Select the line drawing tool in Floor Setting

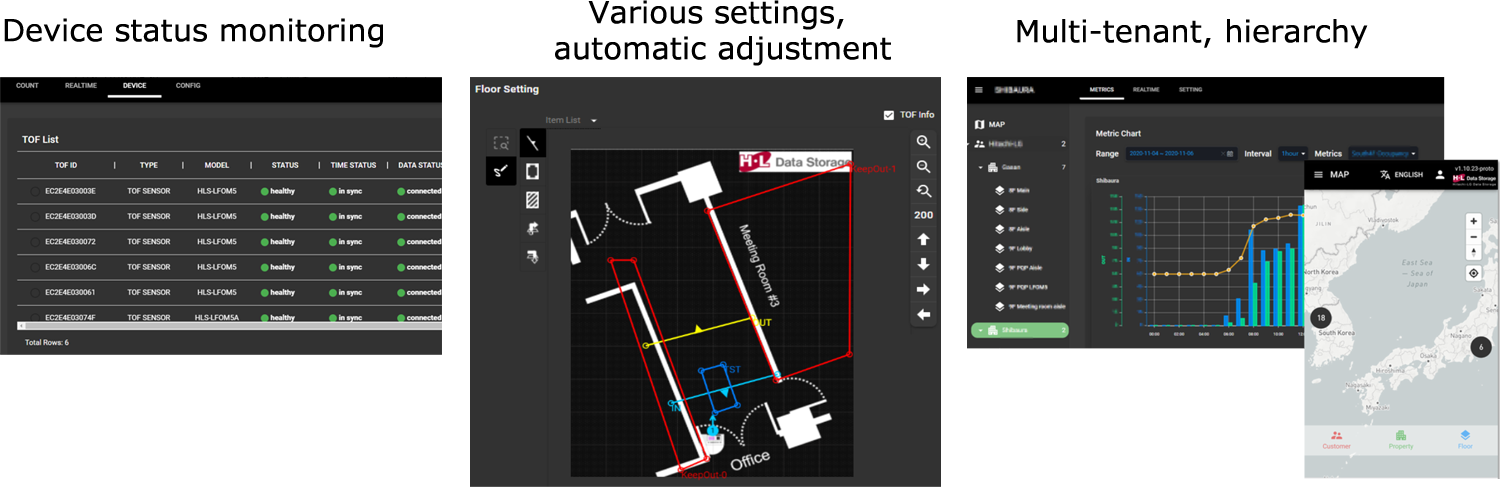(533, 144)
